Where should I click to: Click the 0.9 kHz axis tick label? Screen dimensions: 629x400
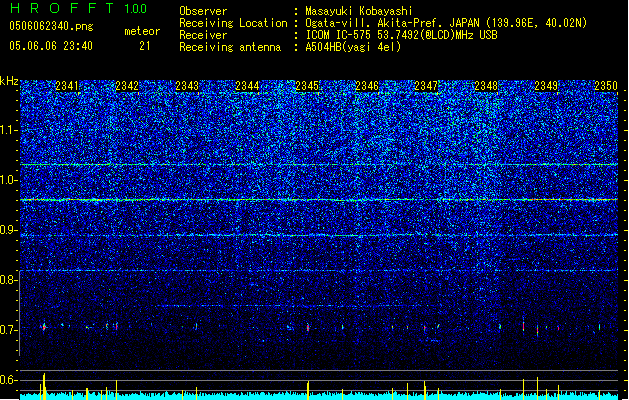[x=9, y=230]
